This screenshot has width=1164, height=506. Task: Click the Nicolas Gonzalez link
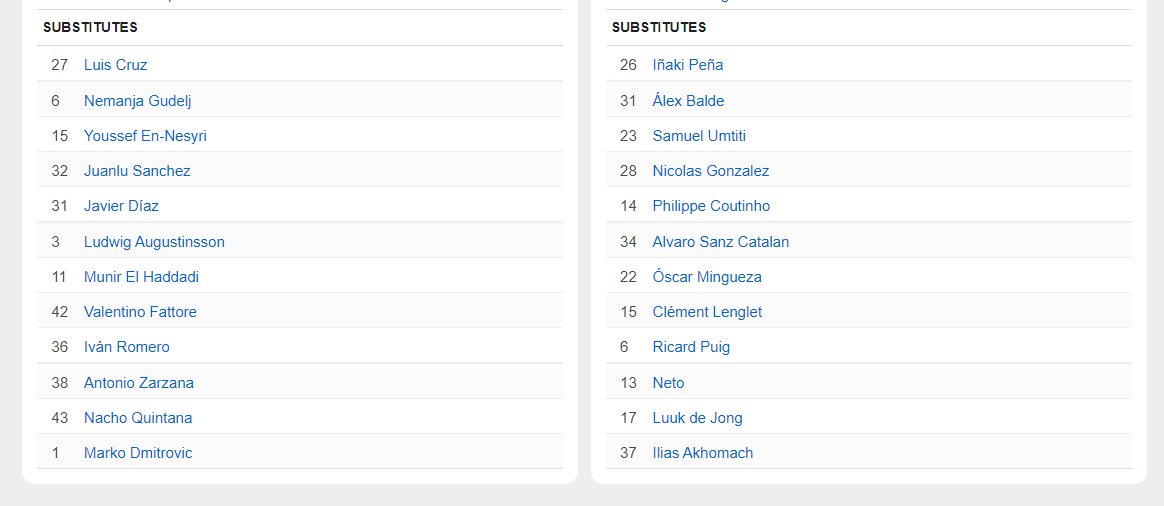pyautogui.click(x=711, y=171)
